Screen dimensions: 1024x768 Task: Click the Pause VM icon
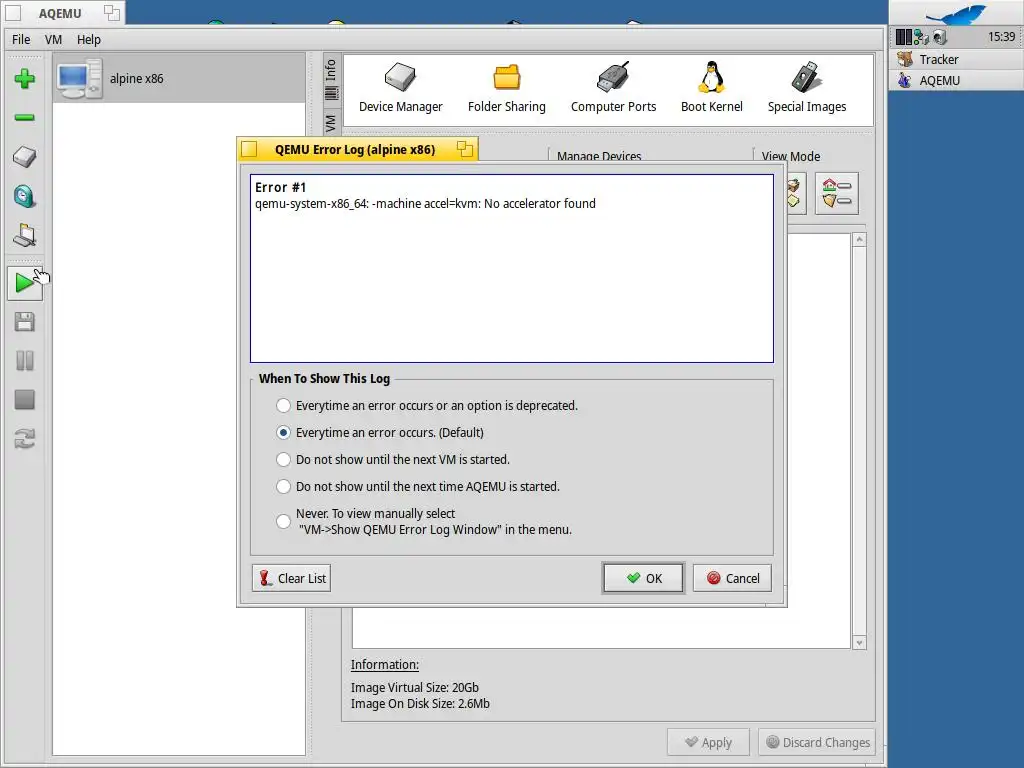point(25,360)
